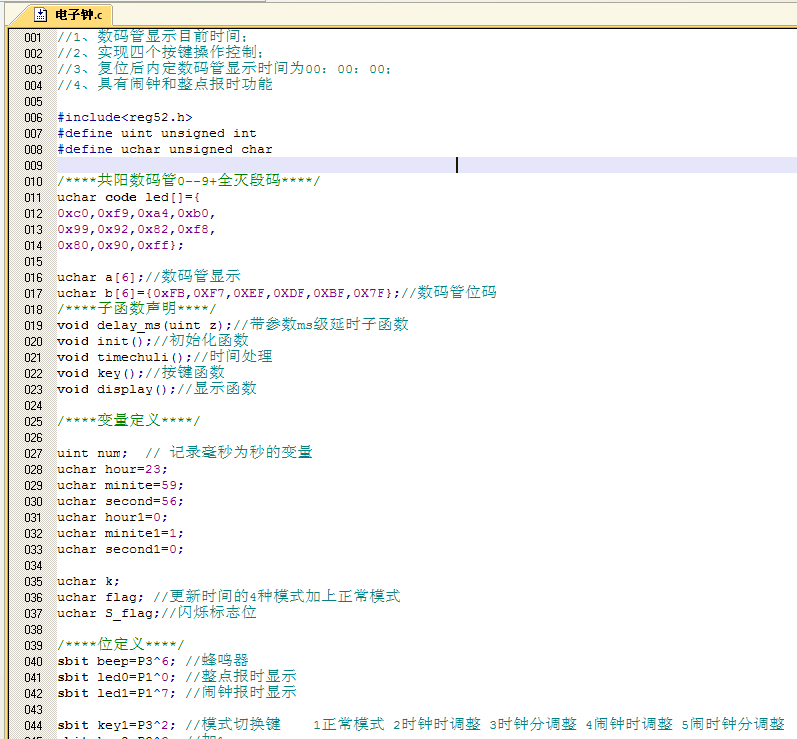Click the '#define uint unsigned int' line
This screenshot has width=797, height=739.
click(x=156, y=133)
